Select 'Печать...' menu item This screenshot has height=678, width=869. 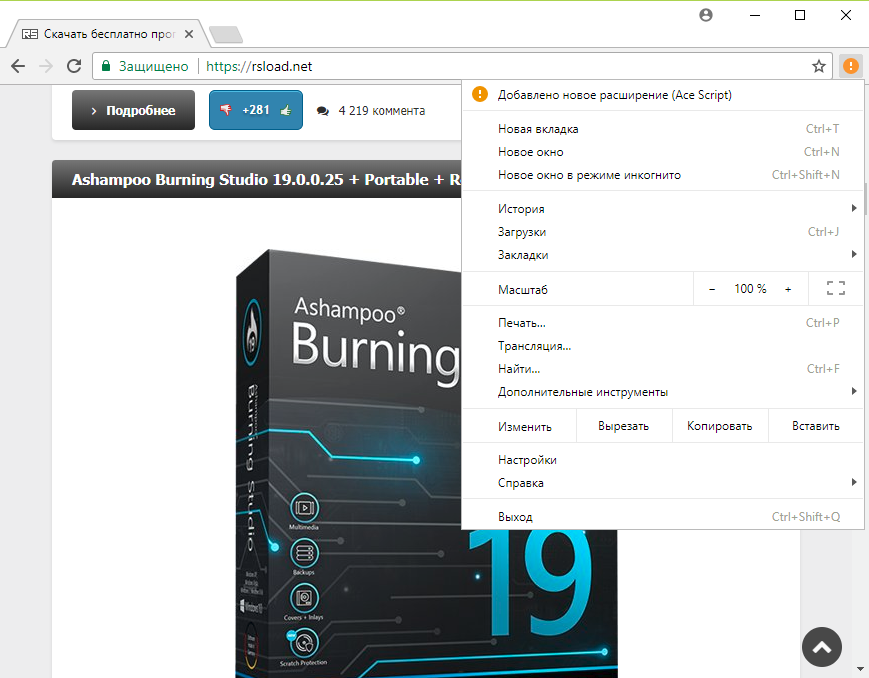pos(662,323)
